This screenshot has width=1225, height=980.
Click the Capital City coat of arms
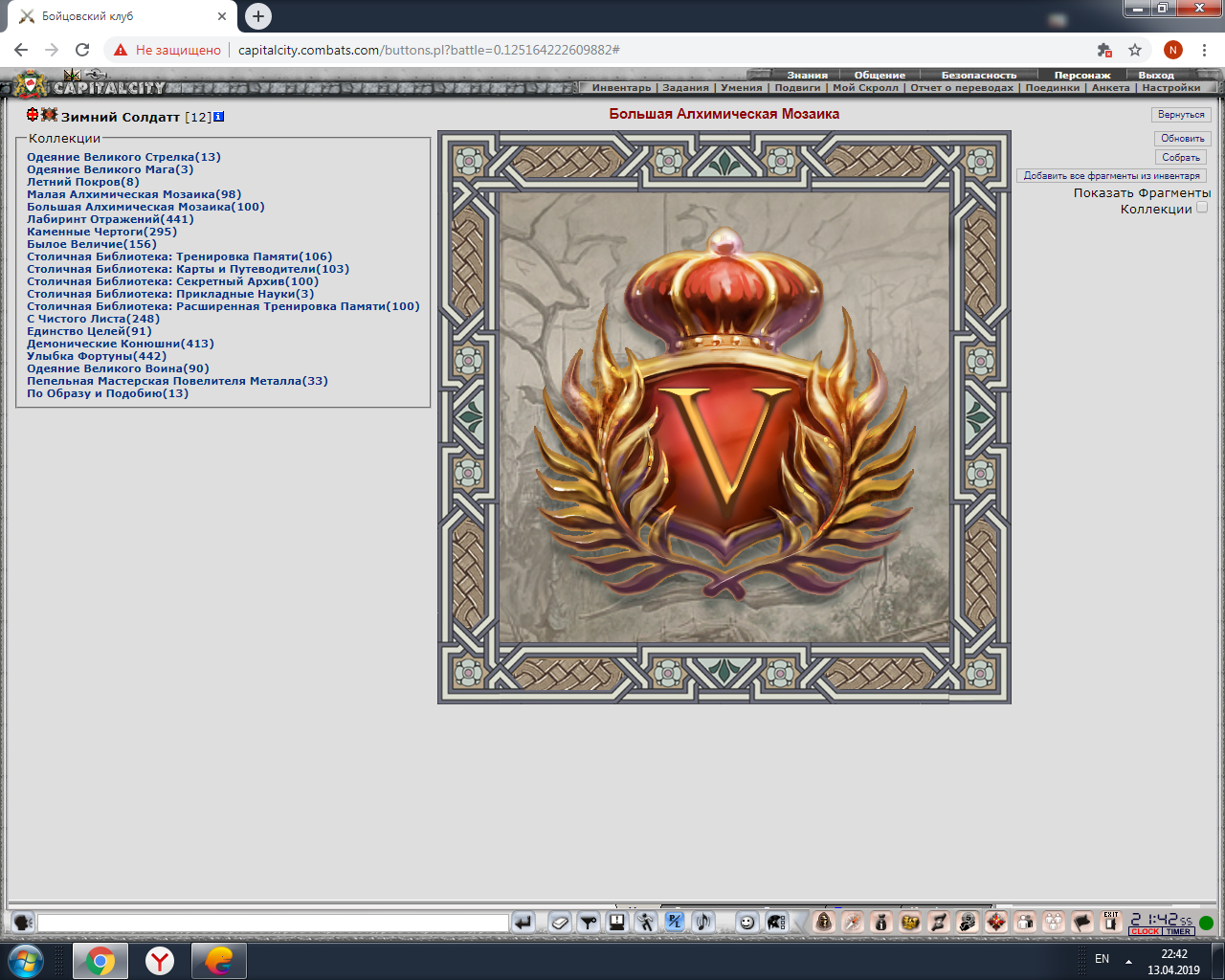click(x=32, y=85)
